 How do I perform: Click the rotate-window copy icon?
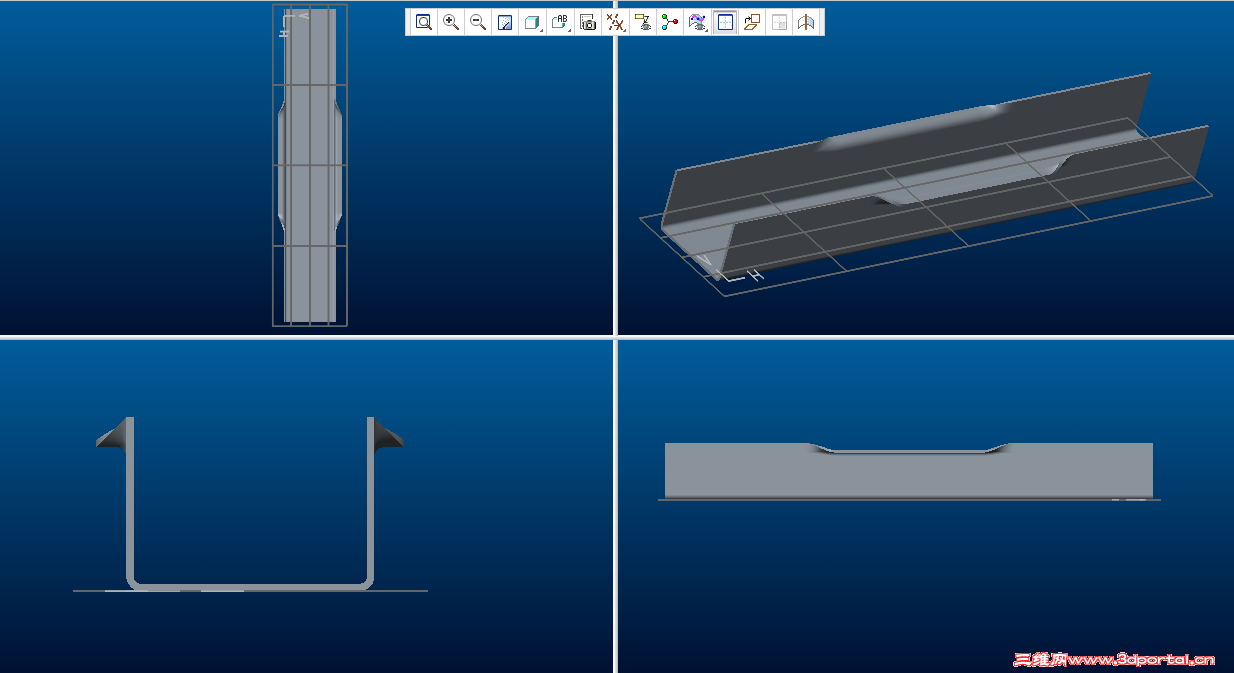(752, 22)
